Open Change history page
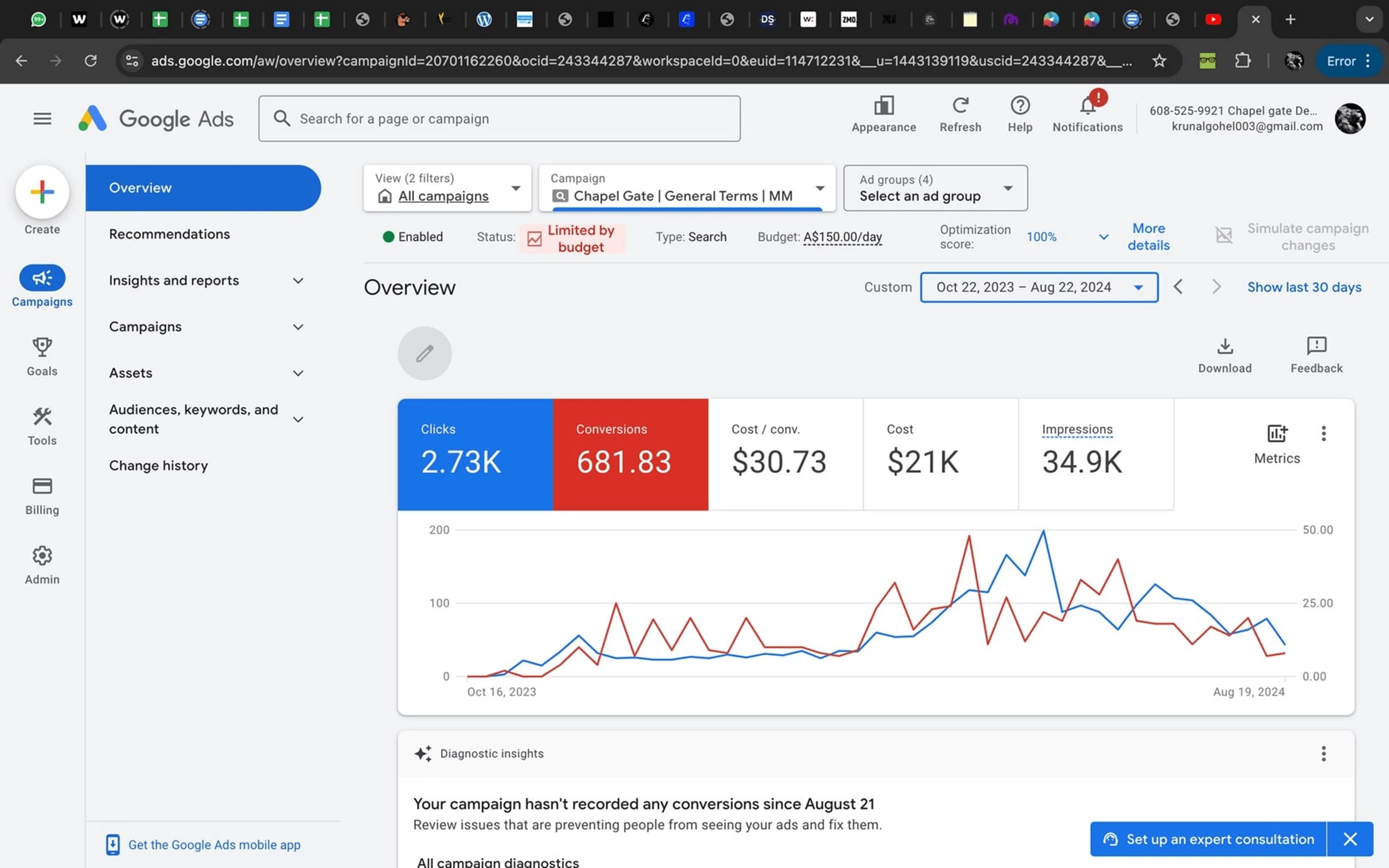This screenshot has width=1389, height=868. pos(159,465)
